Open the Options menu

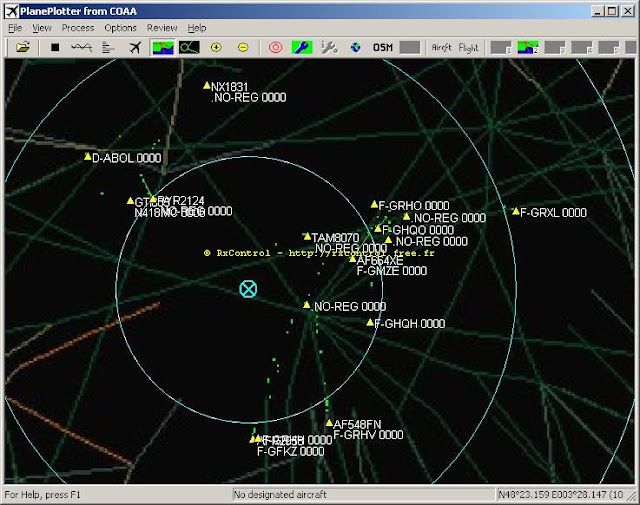[x=120, y=28]
